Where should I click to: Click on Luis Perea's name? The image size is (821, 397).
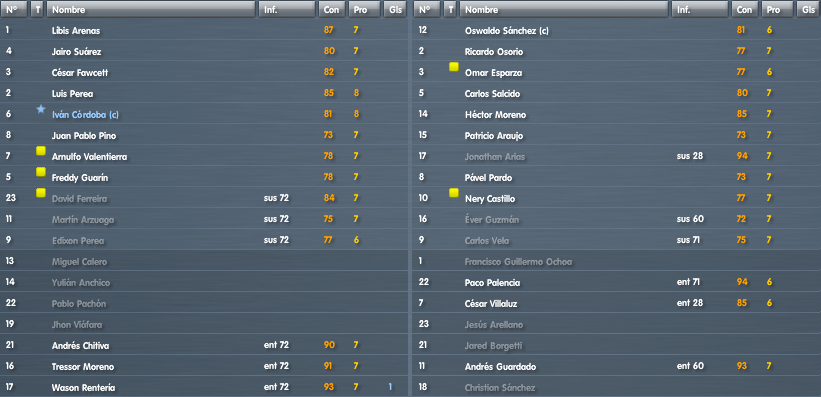click(x=73, y=94)
